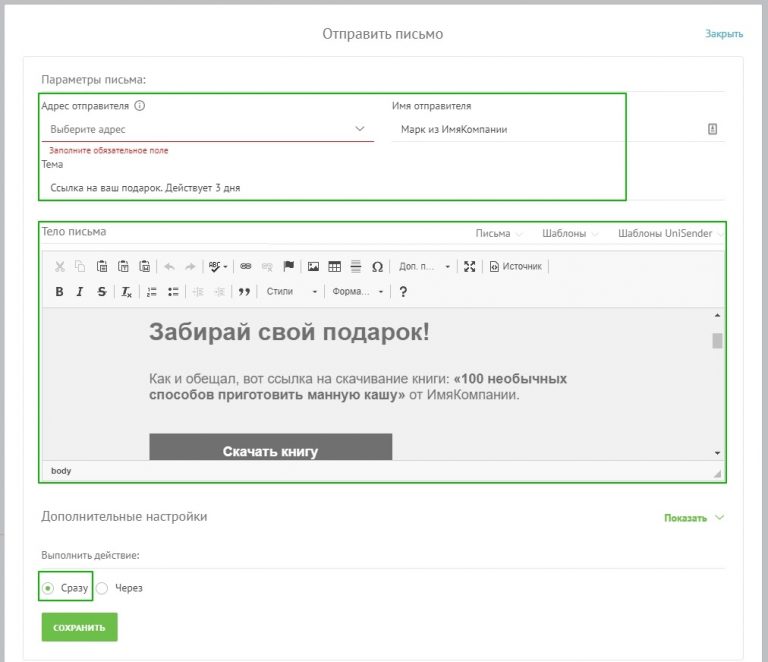Viewport: 768px width, 662px height.
Task: Apply italic formatting in editor toolbar
Action: [x=80, y=292]
